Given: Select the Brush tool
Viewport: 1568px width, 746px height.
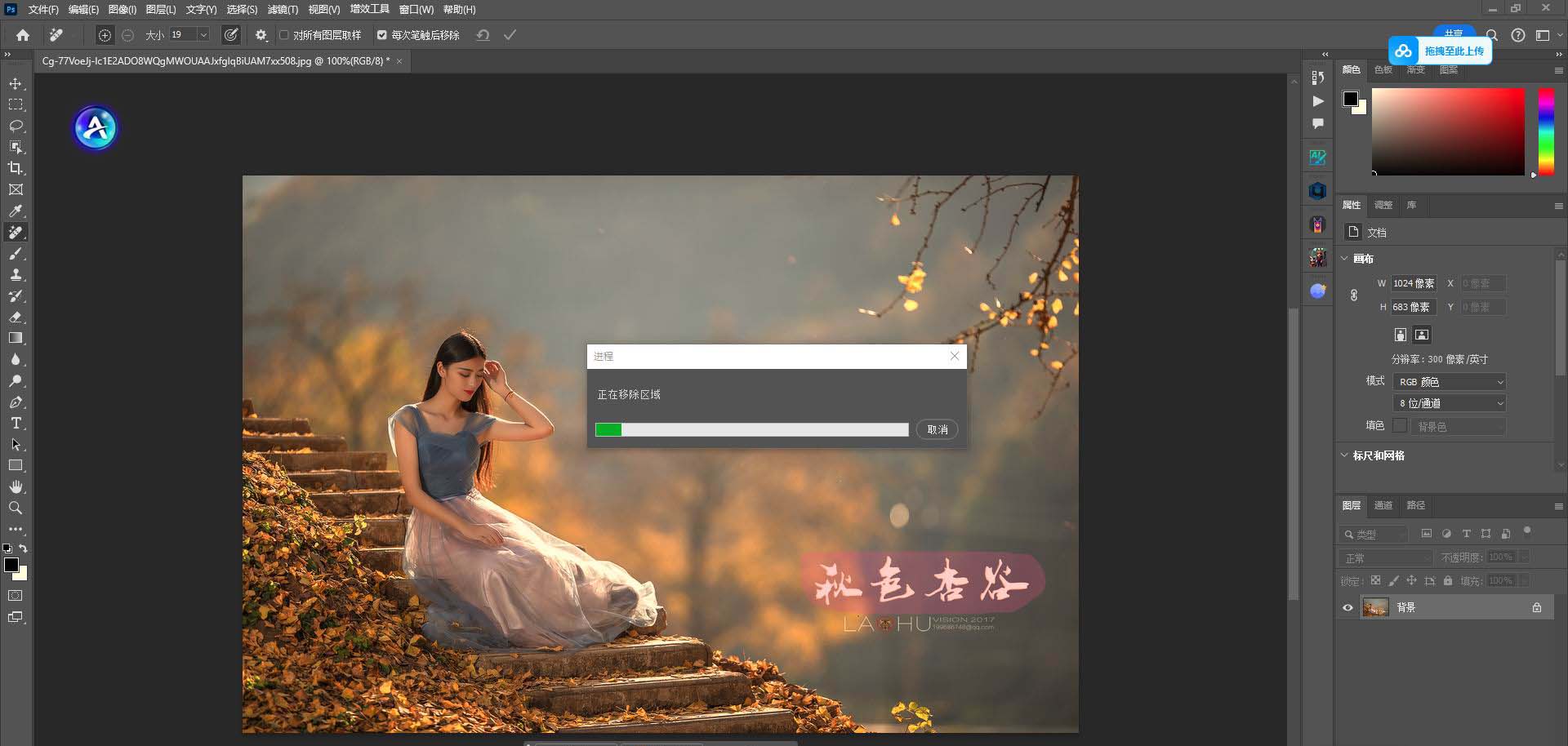Looking at the screenshot, I should (16, 253).
